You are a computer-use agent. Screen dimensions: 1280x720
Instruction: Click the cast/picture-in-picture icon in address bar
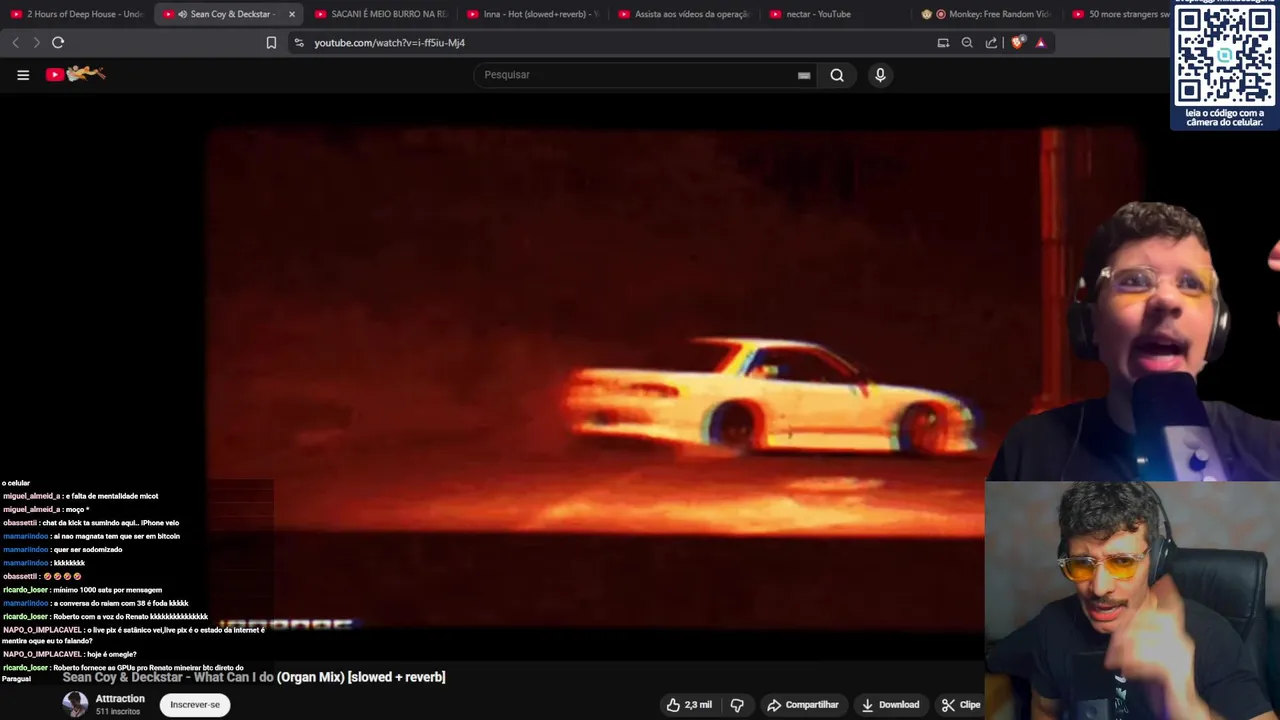[x=943, y=43]
